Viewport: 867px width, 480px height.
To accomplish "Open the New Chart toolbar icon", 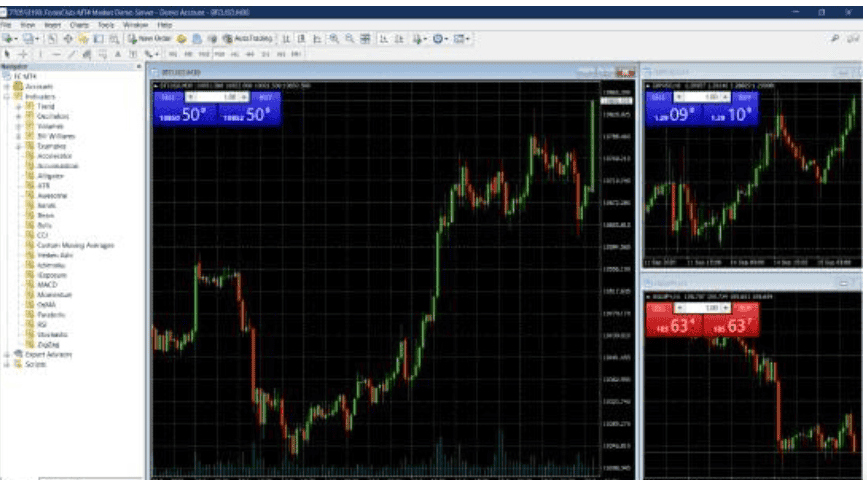I will tap(9, 39).
